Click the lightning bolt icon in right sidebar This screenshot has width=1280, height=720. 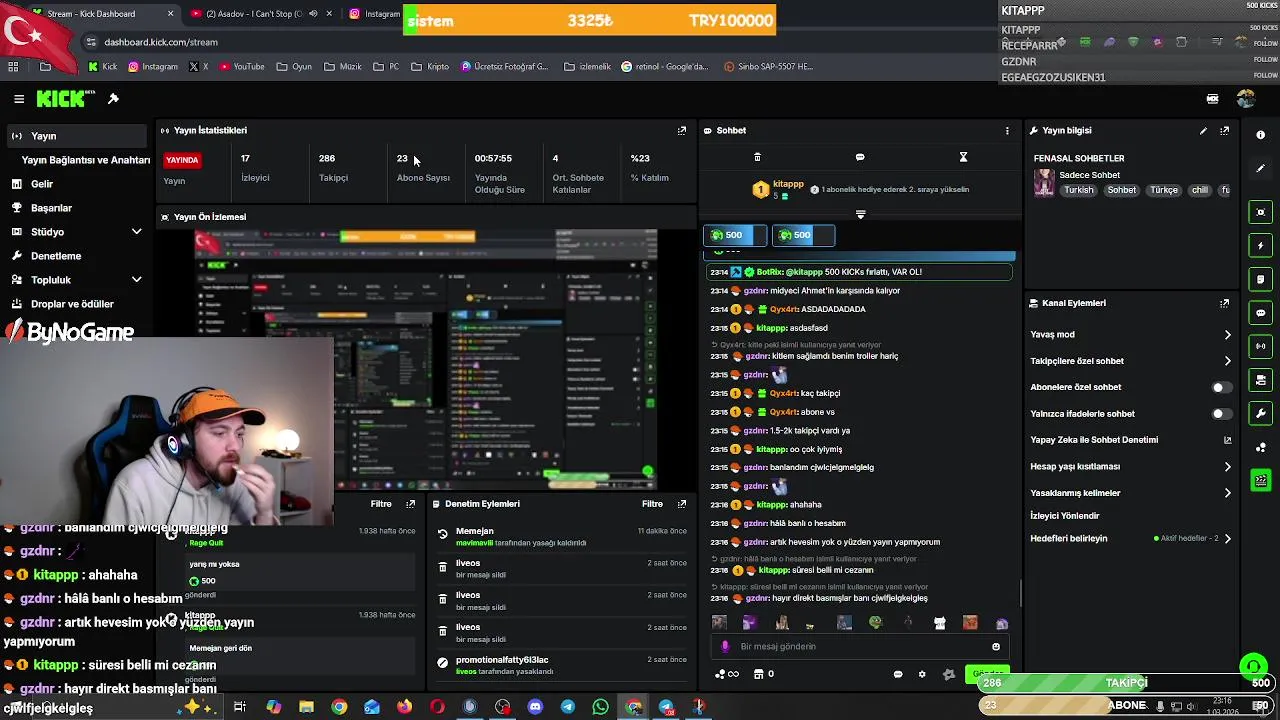click(1260, 246)
